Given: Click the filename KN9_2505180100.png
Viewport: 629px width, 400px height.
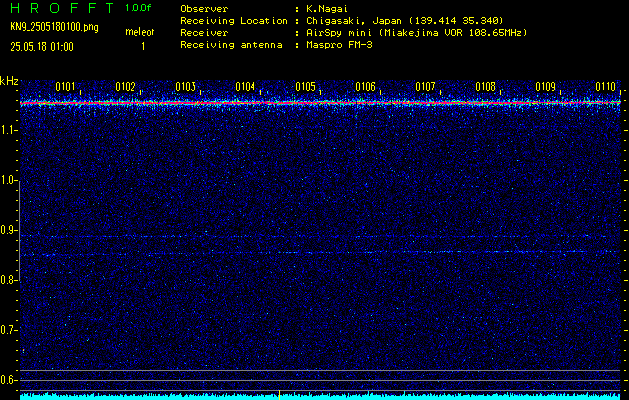Looking at the screenshot, I should 54,27.
